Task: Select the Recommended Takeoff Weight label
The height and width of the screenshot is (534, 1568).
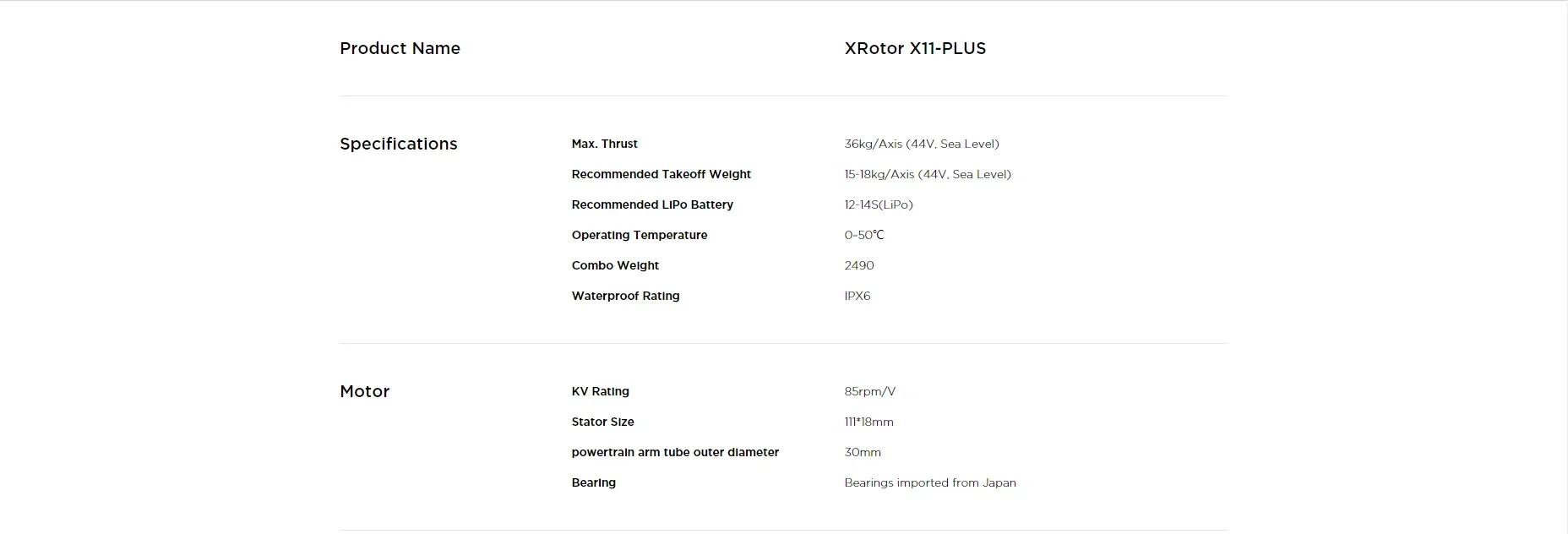Action: [661, 174]
